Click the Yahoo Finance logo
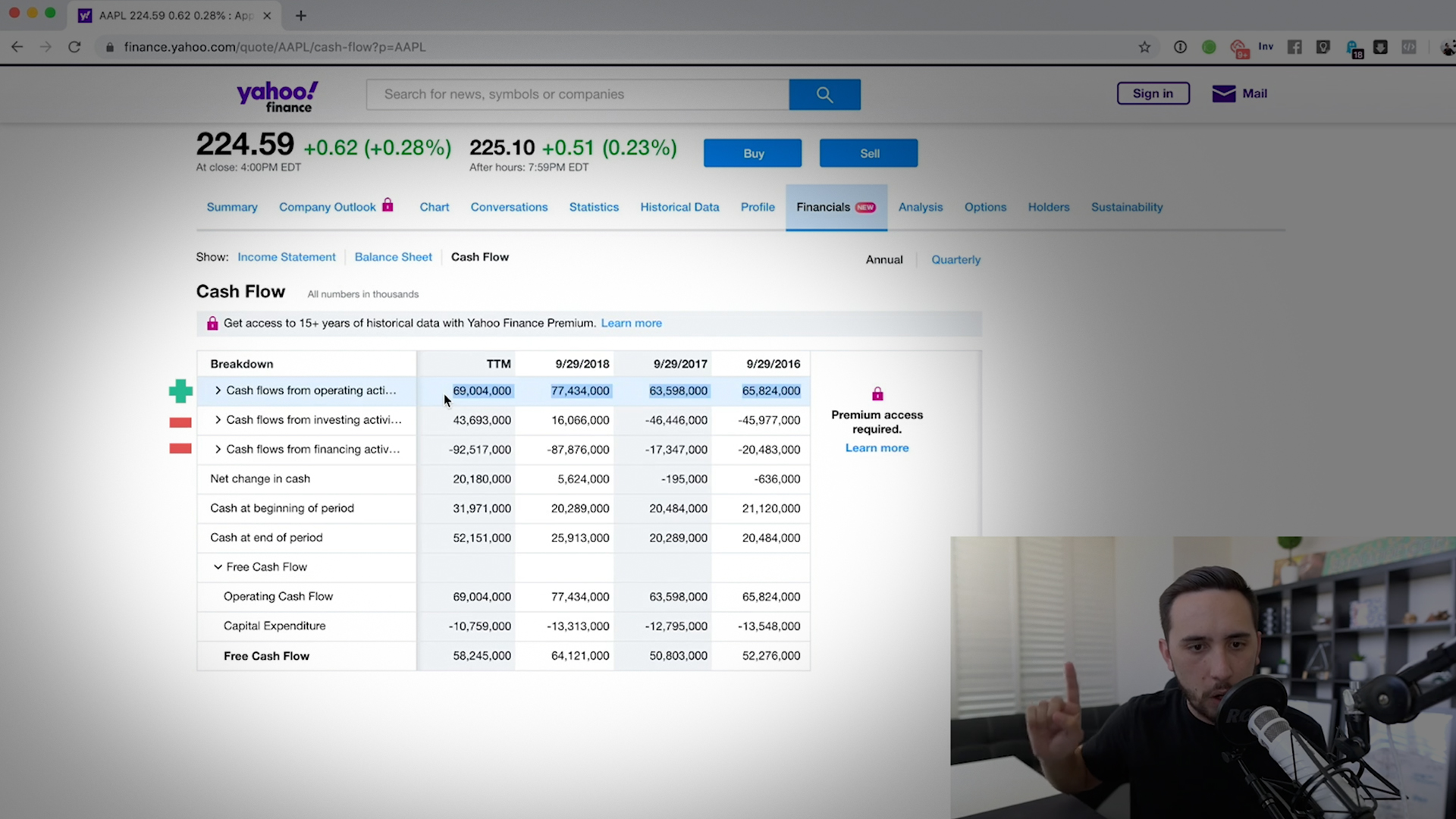 click(278, 96)
